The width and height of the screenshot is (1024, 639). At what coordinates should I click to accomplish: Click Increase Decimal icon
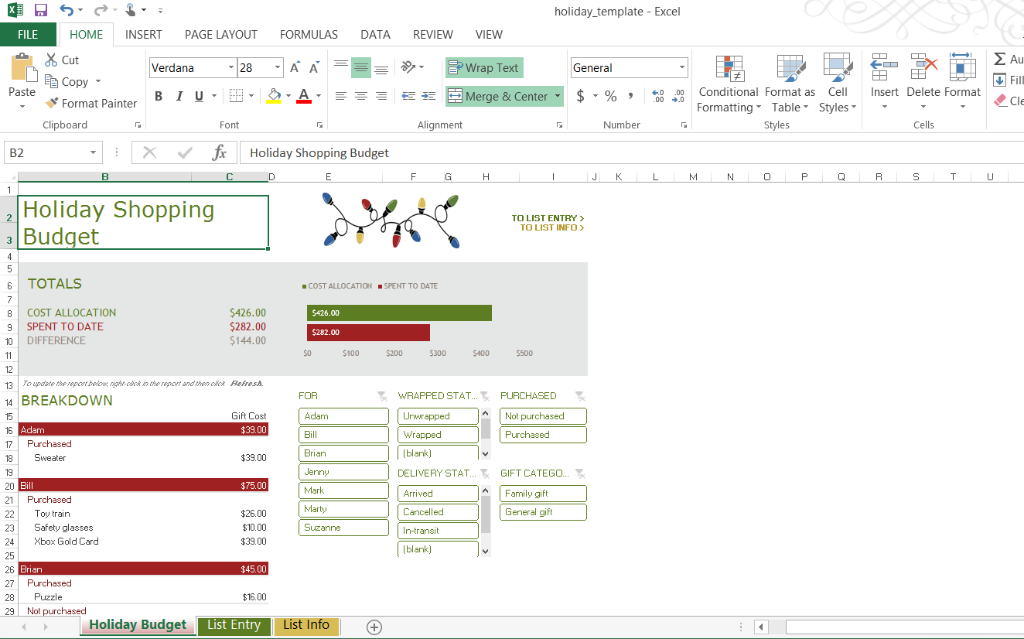coord(658,96)
